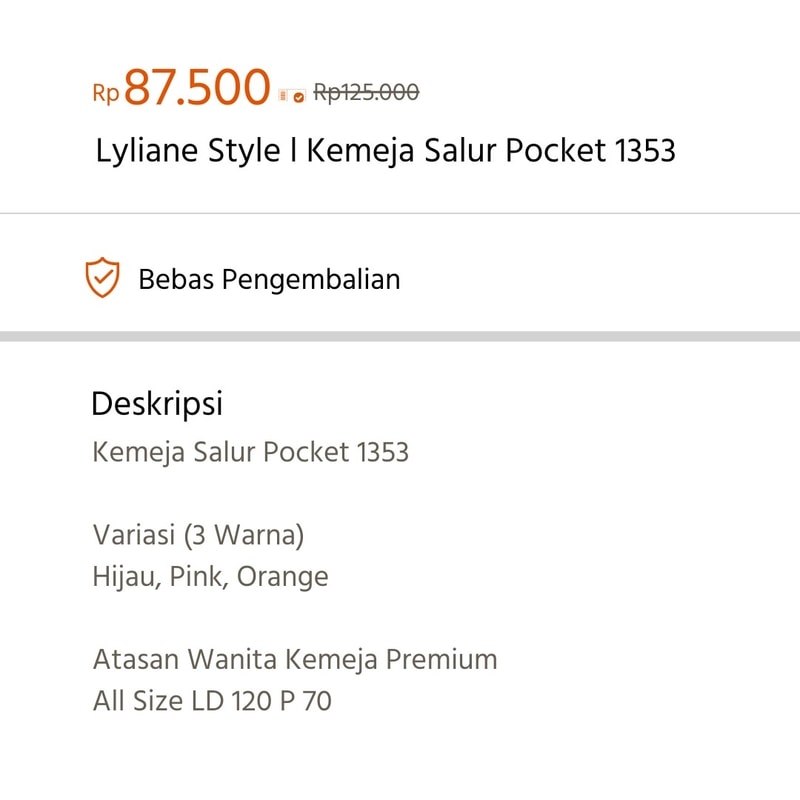This screenshot has width=800, height=800.
Task: Open the Bebas Pengembalian return policy row
Action: (x=400, y=278)
